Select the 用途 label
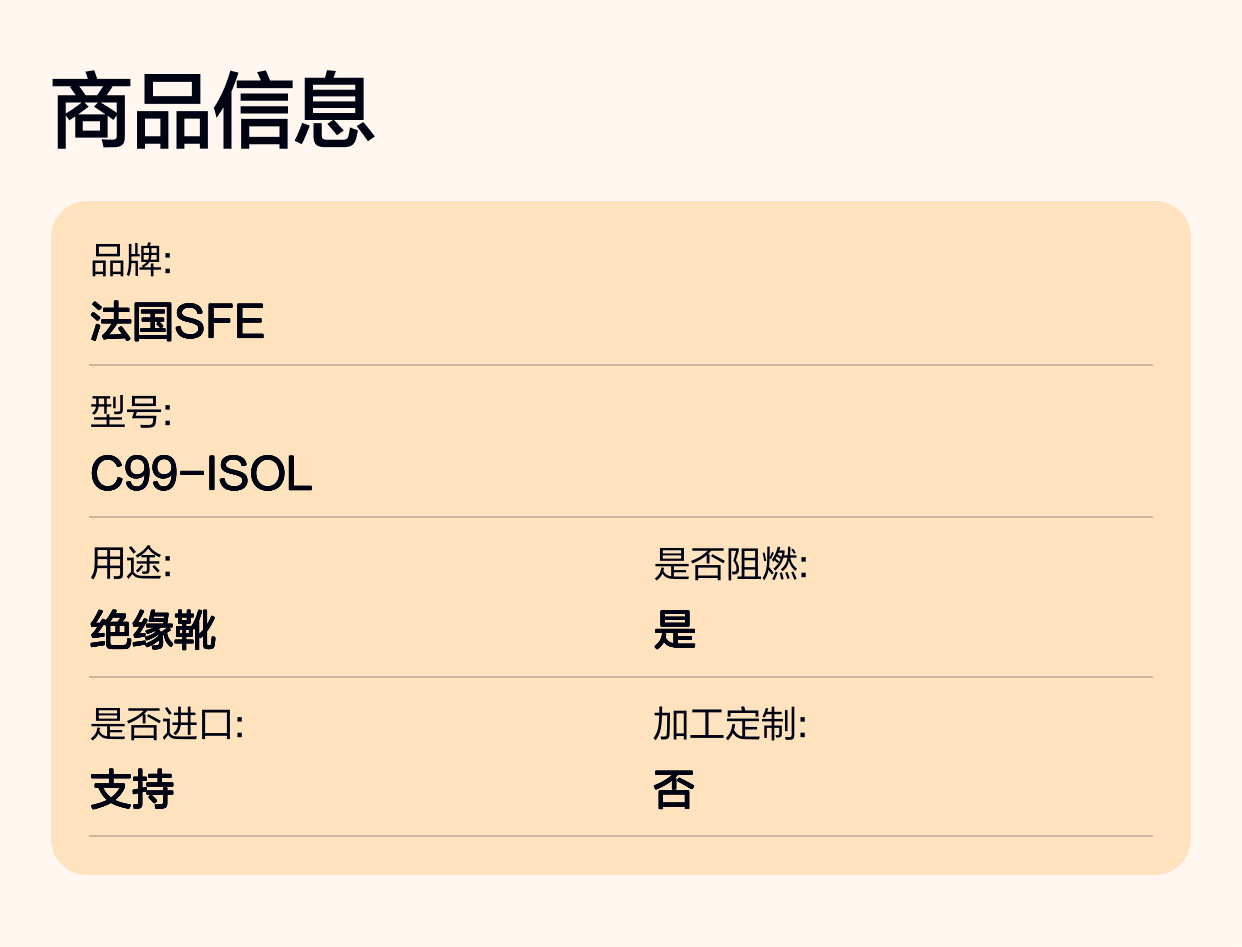 (x=131, y=564)
